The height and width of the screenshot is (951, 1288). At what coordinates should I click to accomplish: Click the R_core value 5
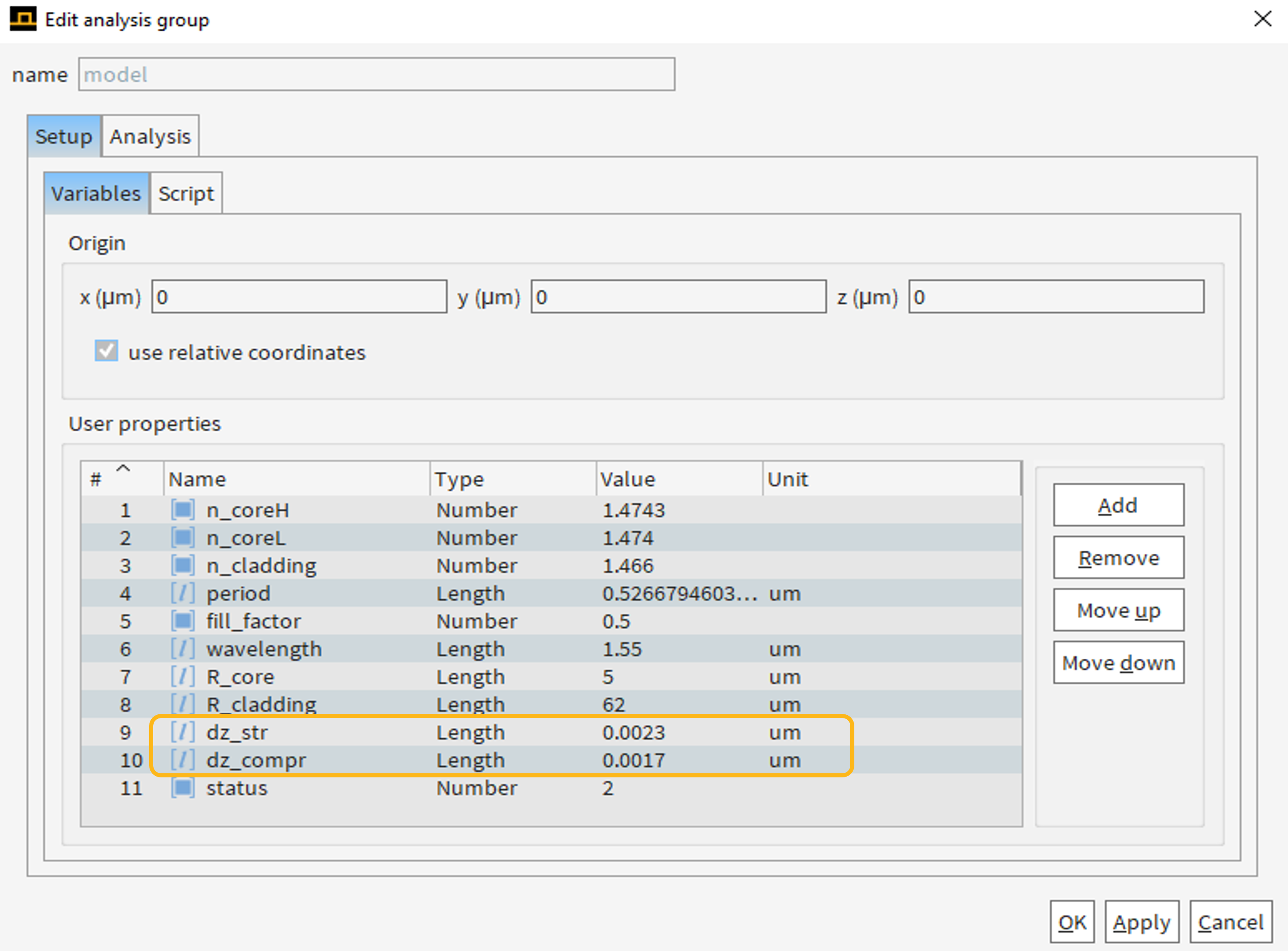click(x=608, y=677)
